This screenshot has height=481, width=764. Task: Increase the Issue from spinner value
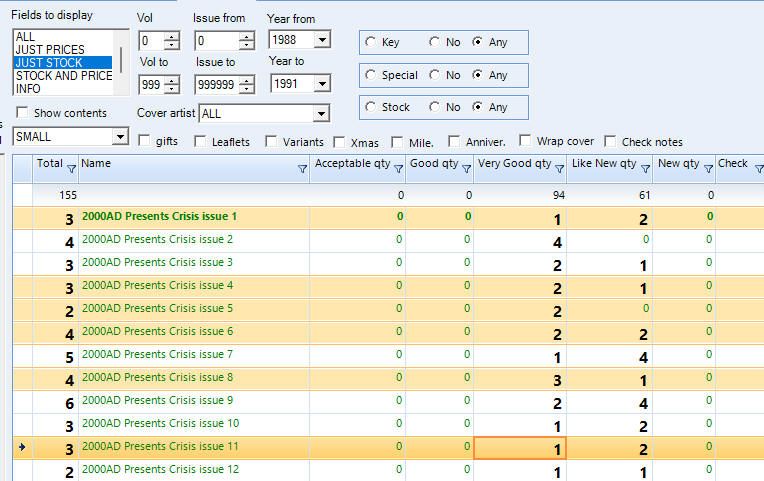247,37
